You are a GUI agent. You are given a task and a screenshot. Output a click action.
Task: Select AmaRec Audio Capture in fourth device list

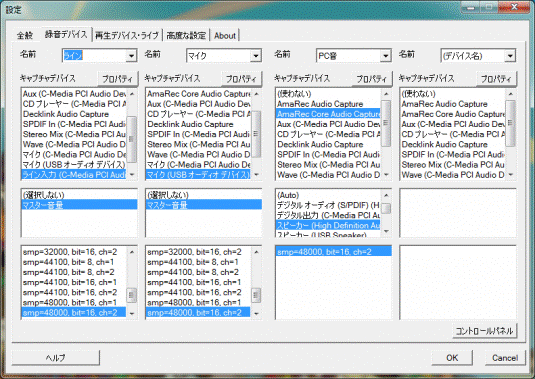[x=452, y=104]
